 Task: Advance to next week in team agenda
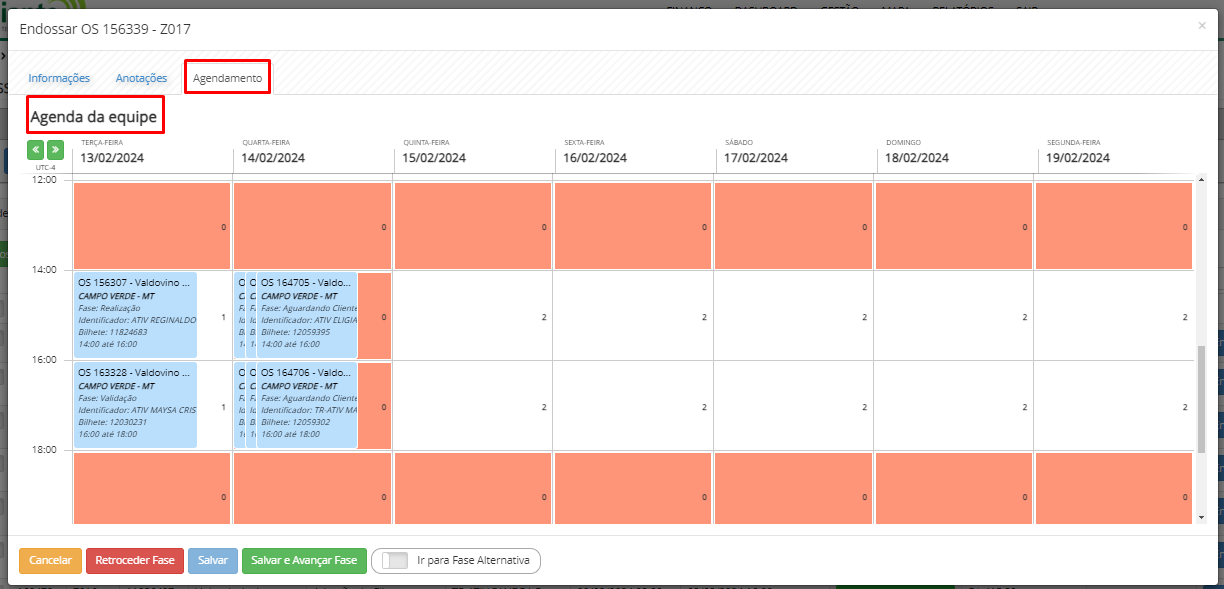pyautogui.click(x=55, y=149)
